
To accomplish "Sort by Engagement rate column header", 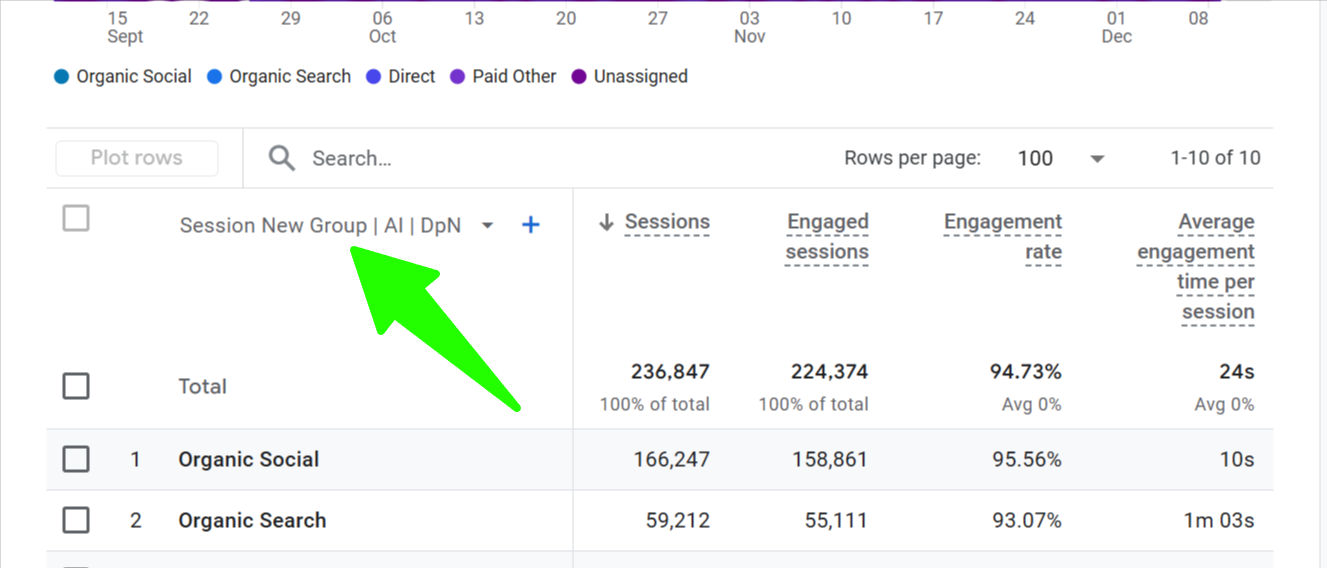I will (1003, 237).
